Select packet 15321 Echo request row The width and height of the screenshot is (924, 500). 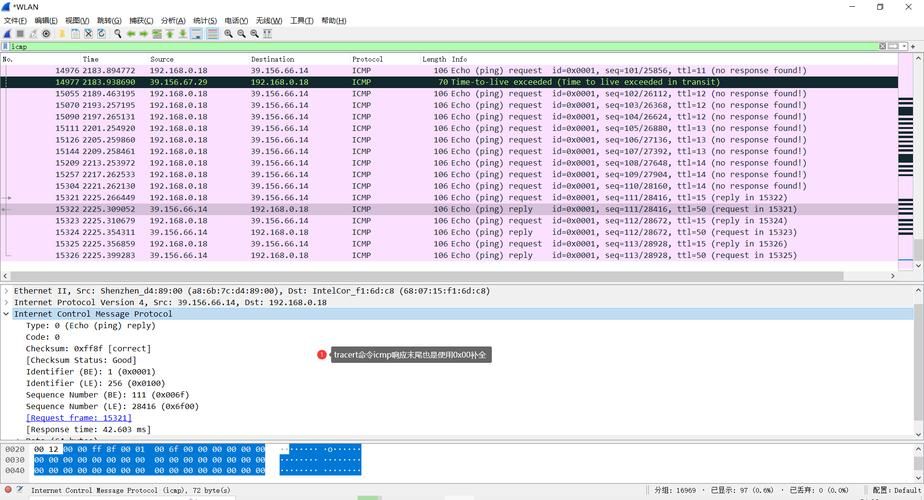coord(450,198)
